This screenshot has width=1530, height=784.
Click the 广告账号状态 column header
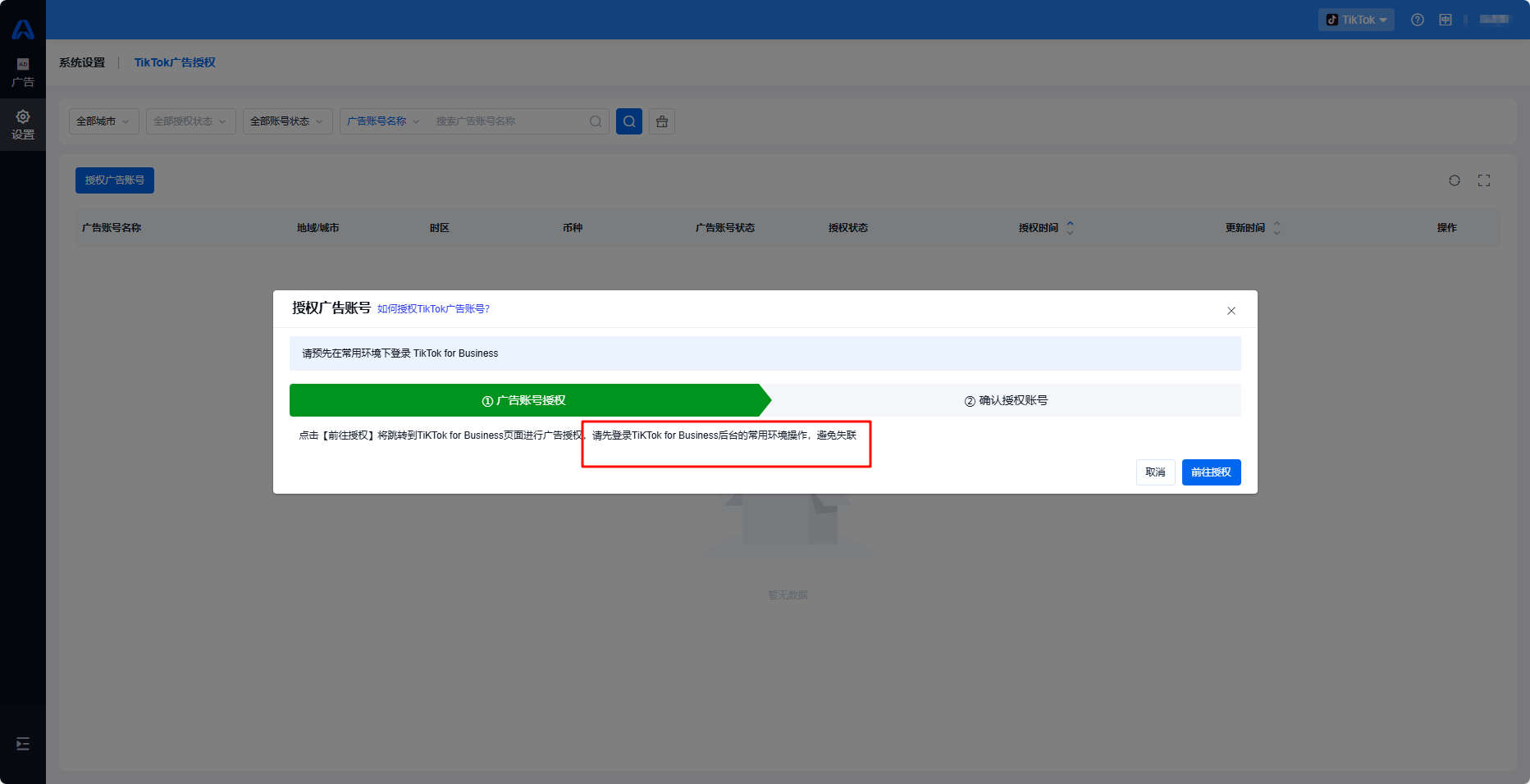click(x=725, y=228)
